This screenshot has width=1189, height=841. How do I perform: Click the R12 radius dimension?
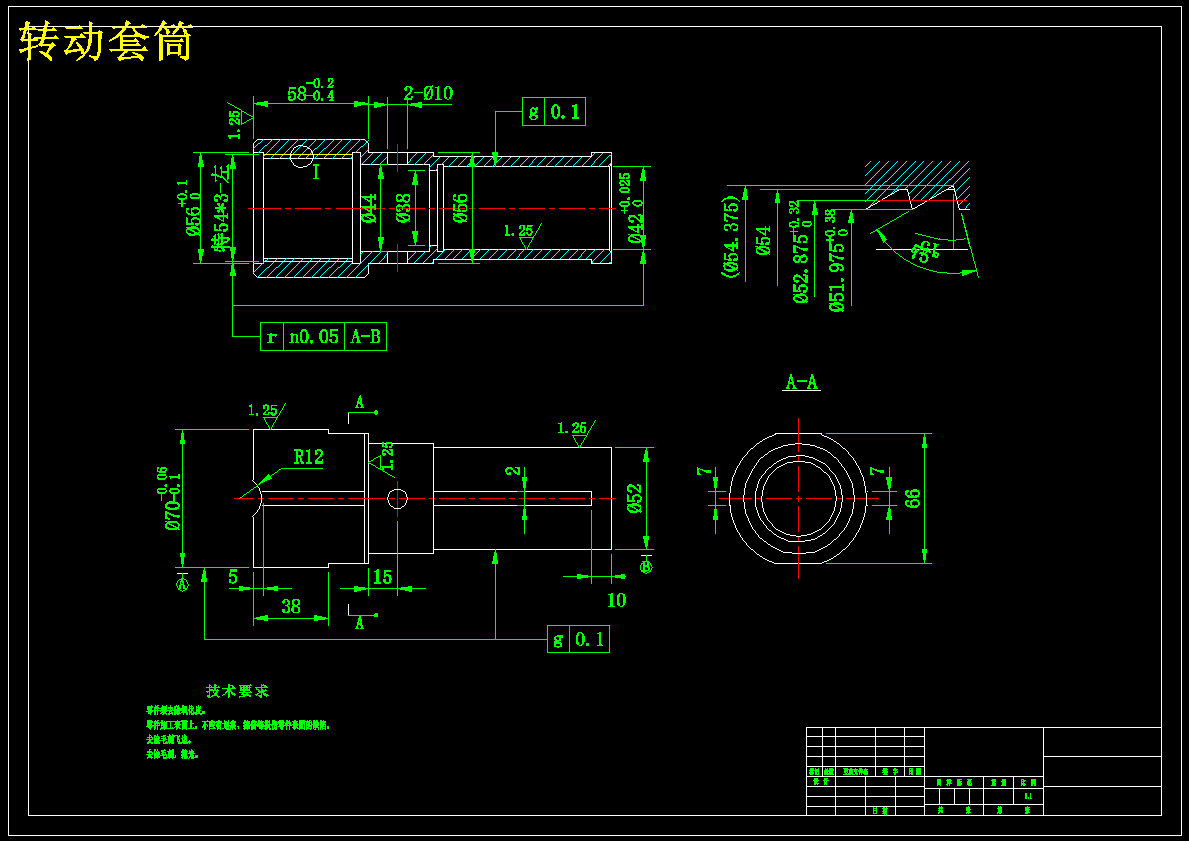(309, 457)
